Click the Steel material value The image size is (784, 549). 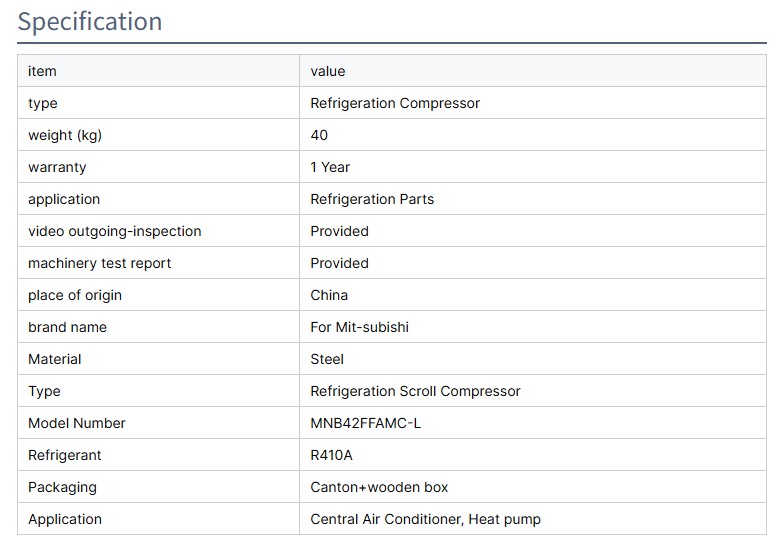(x=327, y=359)
